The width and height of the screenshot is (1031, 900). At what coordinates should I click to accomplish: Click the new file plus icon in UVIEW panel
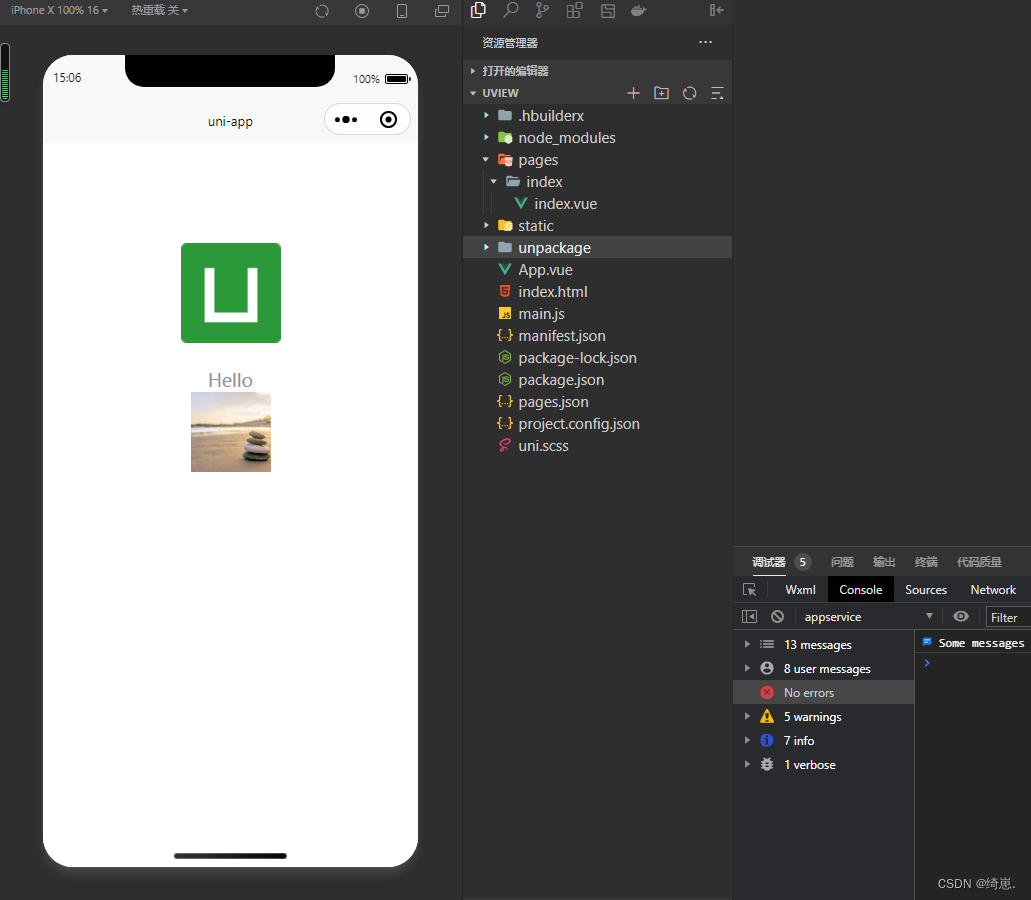[x=633, y=93]
